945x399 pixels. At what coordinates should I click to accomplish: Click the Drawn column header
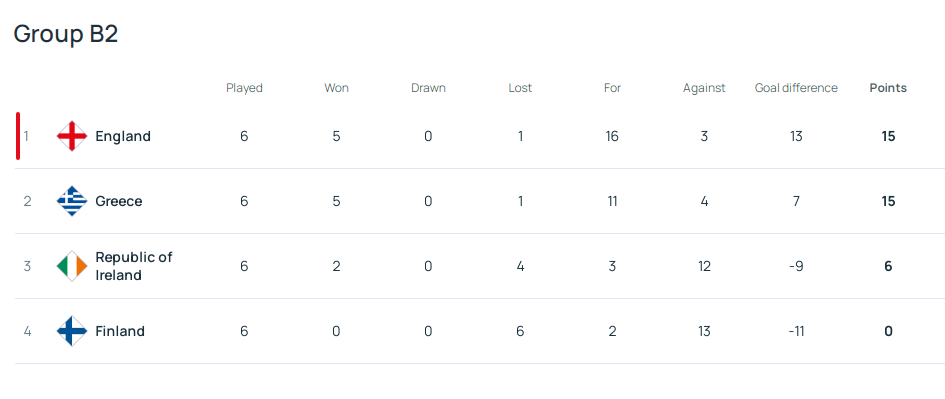tap(429, 88)
